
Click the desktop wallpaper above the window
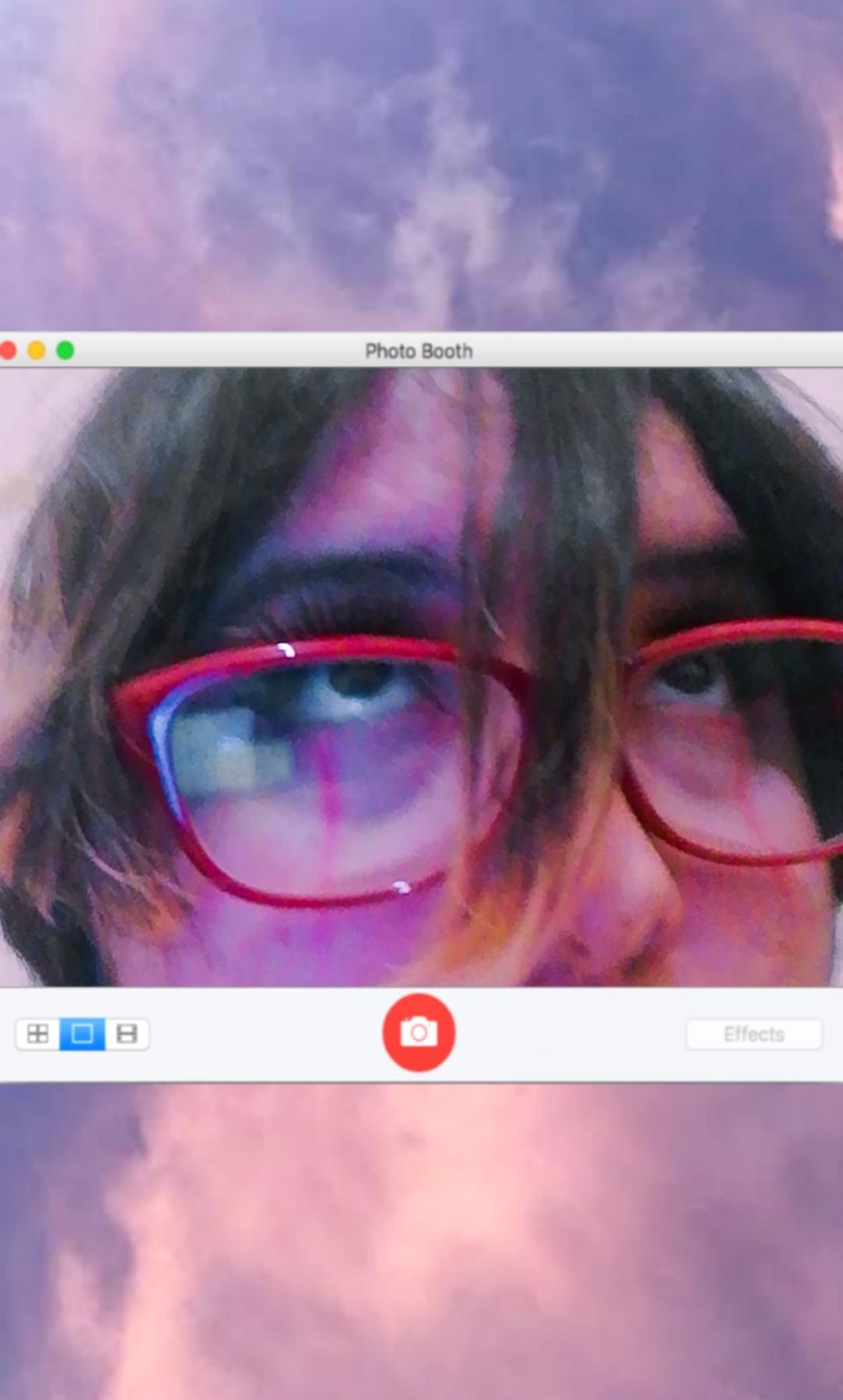pyautogui.click(x=421, y=156)
